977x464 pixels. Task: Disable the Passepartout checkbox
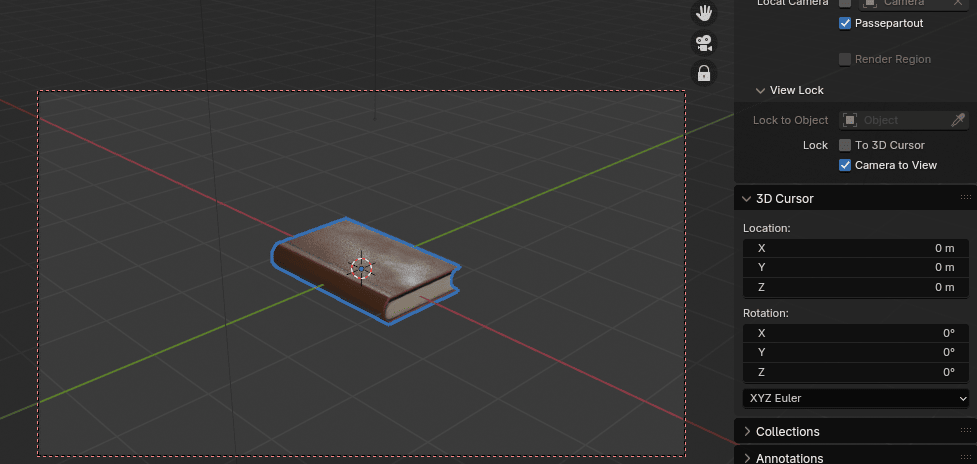pyautogui.click(x=845, y=22)
